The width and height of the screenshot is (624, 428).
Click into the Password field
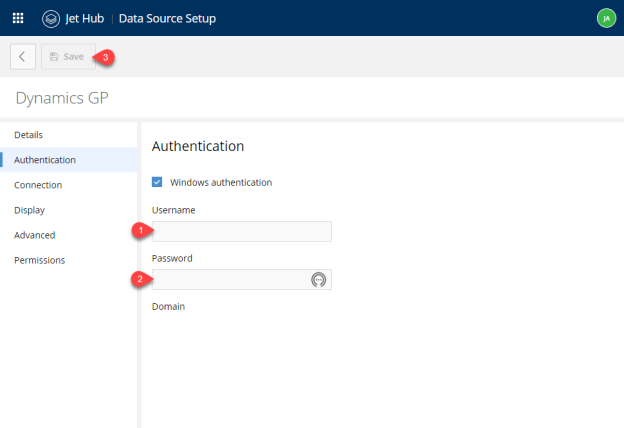point(242,279)
